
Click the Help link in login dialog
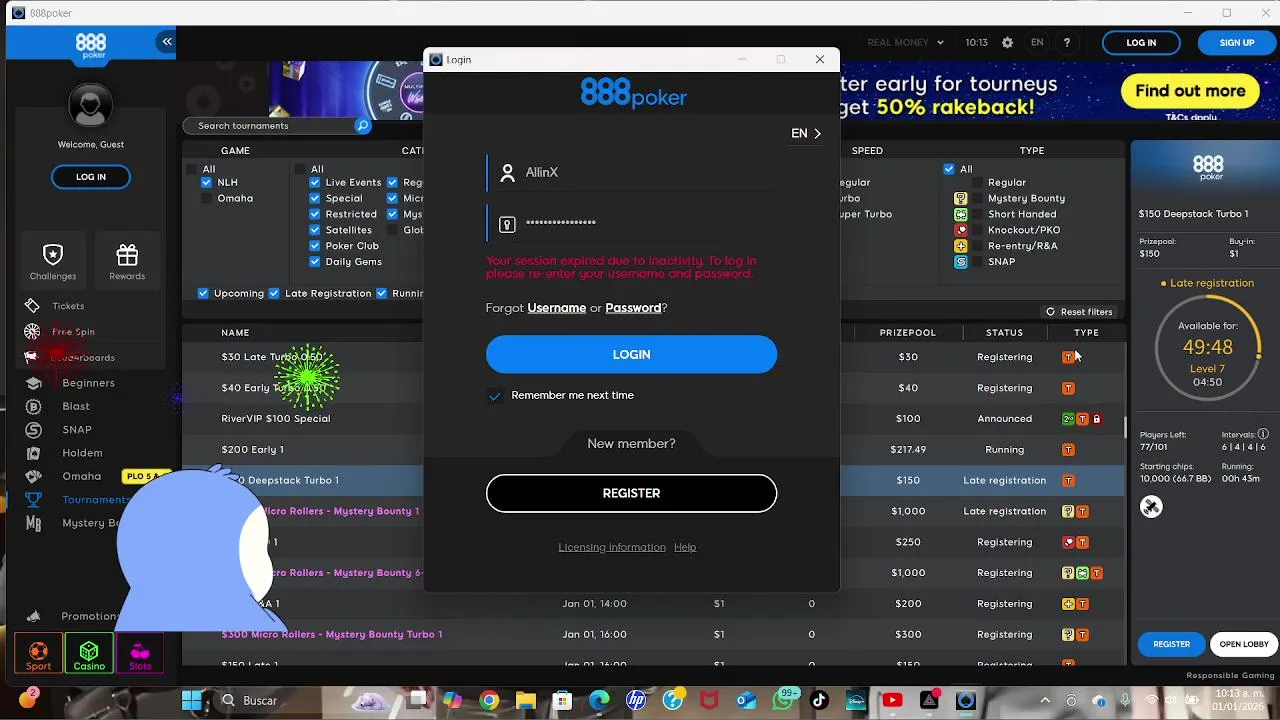pyautogui.click(x=685, y=547)
